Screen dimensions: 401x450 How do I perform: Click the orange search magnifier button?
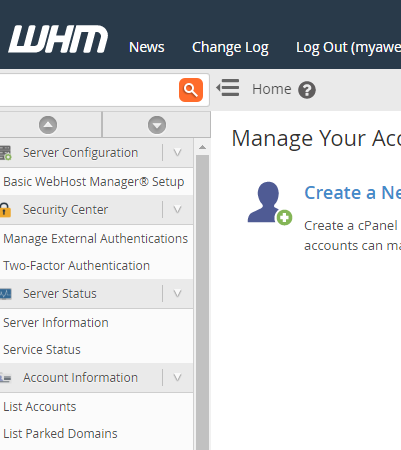pos(191,90)
